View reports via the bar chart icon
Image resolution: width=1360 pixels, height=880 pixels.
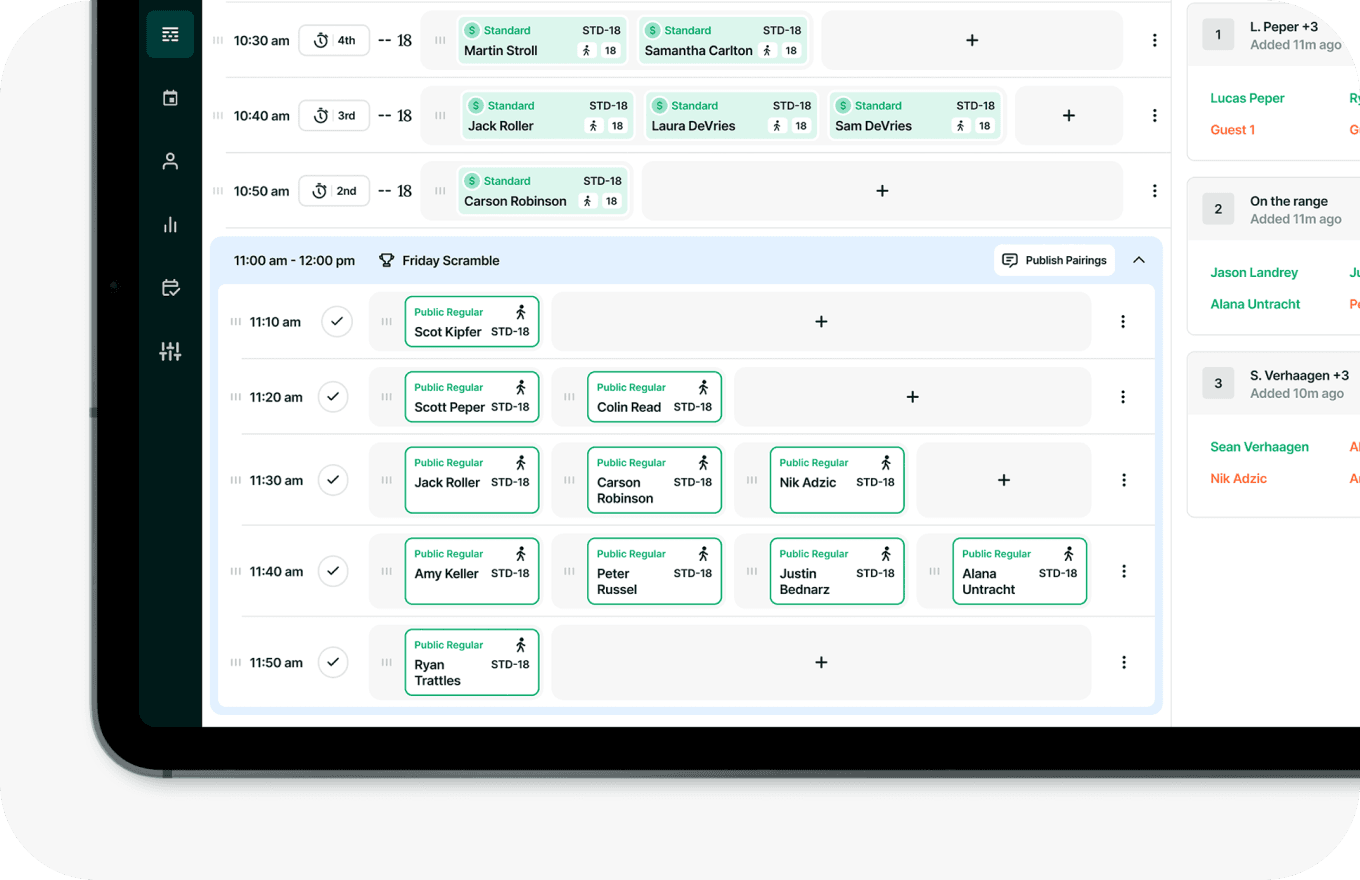pos(170,224)
